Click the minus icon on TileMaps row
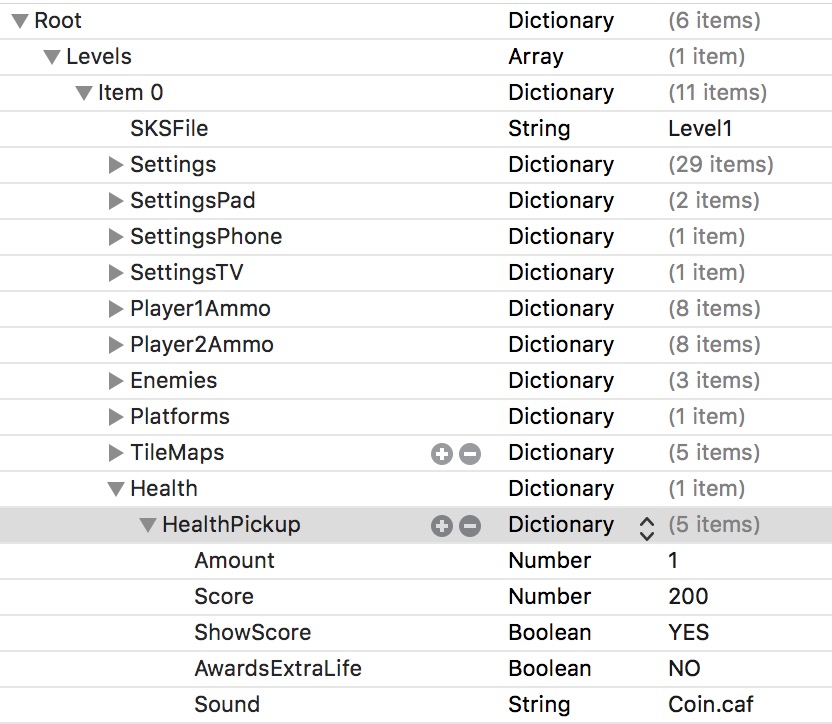The width and height of the screenshot is (832, 724). pos(469,454)
